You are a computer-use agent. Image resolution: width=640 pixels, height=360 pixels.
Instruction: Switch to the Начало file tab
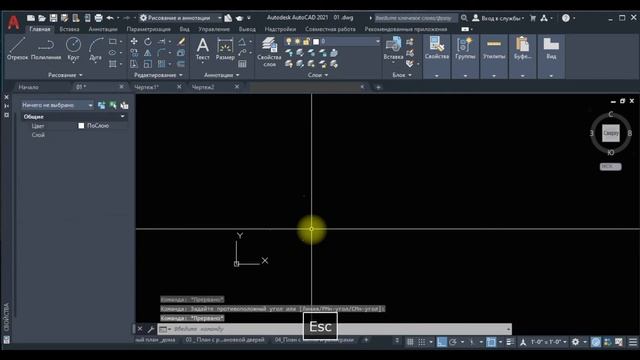pyautogui.click(x=29, y=87)
